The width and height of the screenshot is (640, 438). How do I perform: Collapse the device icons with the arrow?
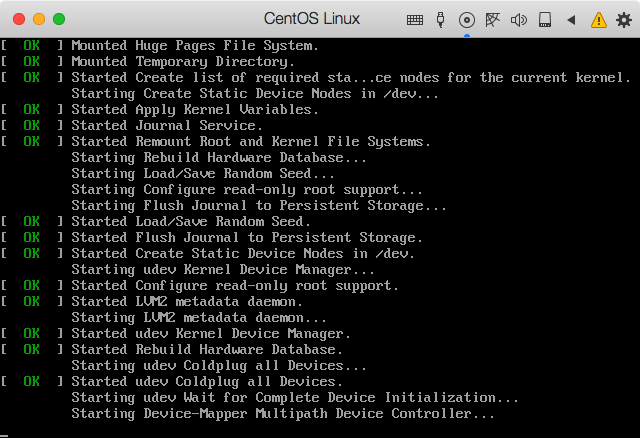pyautogui.click(x=571, y=19)
